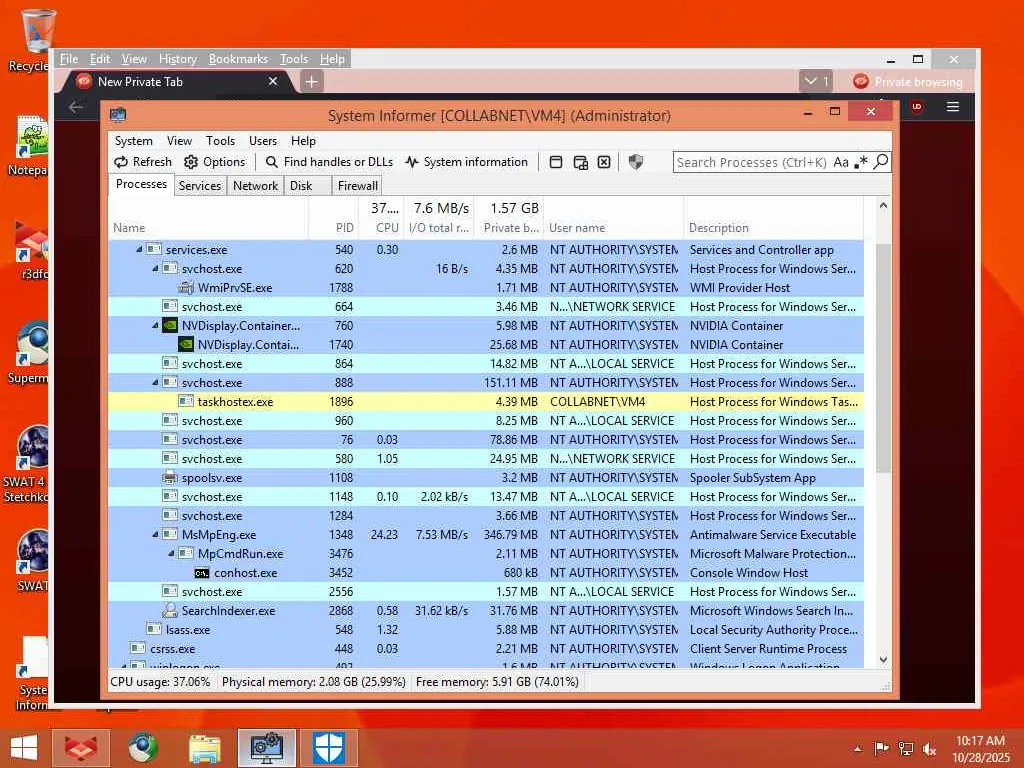Select the csrss.exe process
Screen dimensions: 1024x768
pyautogui.click(x=486, y=648)
